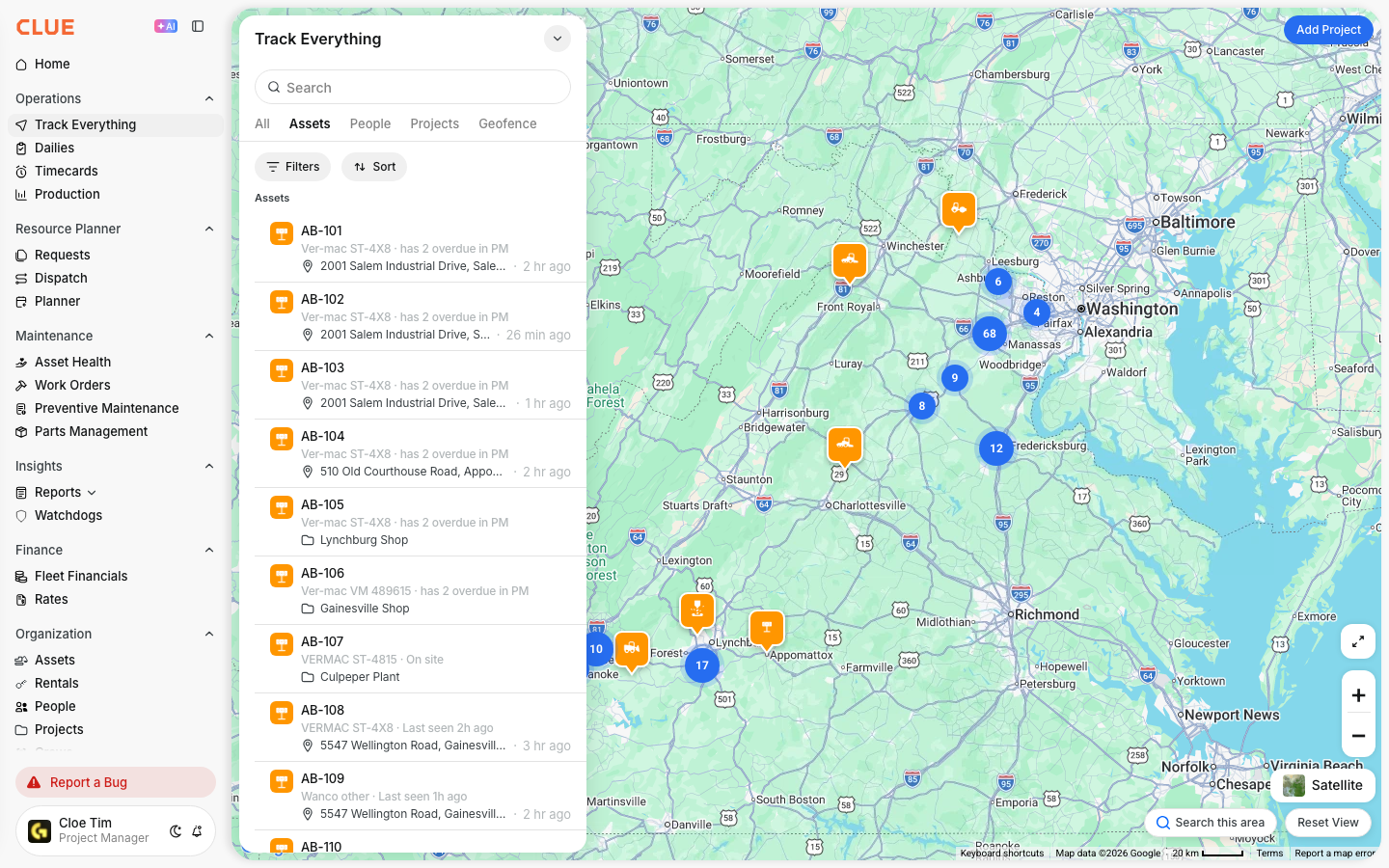This screenshot has width=1389, height=868.
Task: Toggle dark mode moon icon
Action: pyautogui.click(x=176, y=831)
